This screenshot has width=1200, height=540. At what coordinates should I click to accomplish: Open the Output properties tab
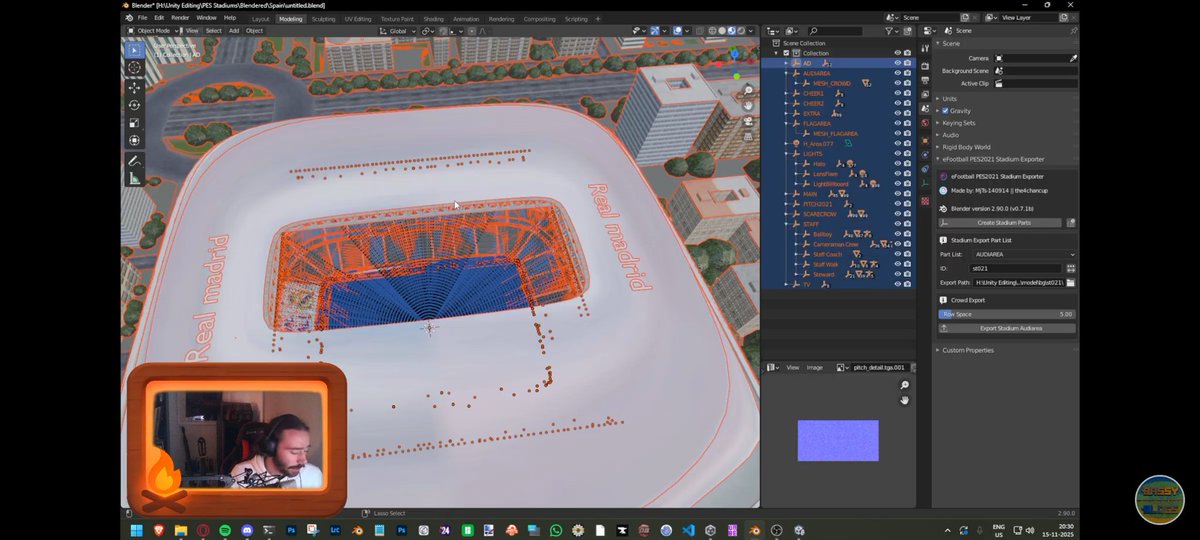tap(925, 79)
